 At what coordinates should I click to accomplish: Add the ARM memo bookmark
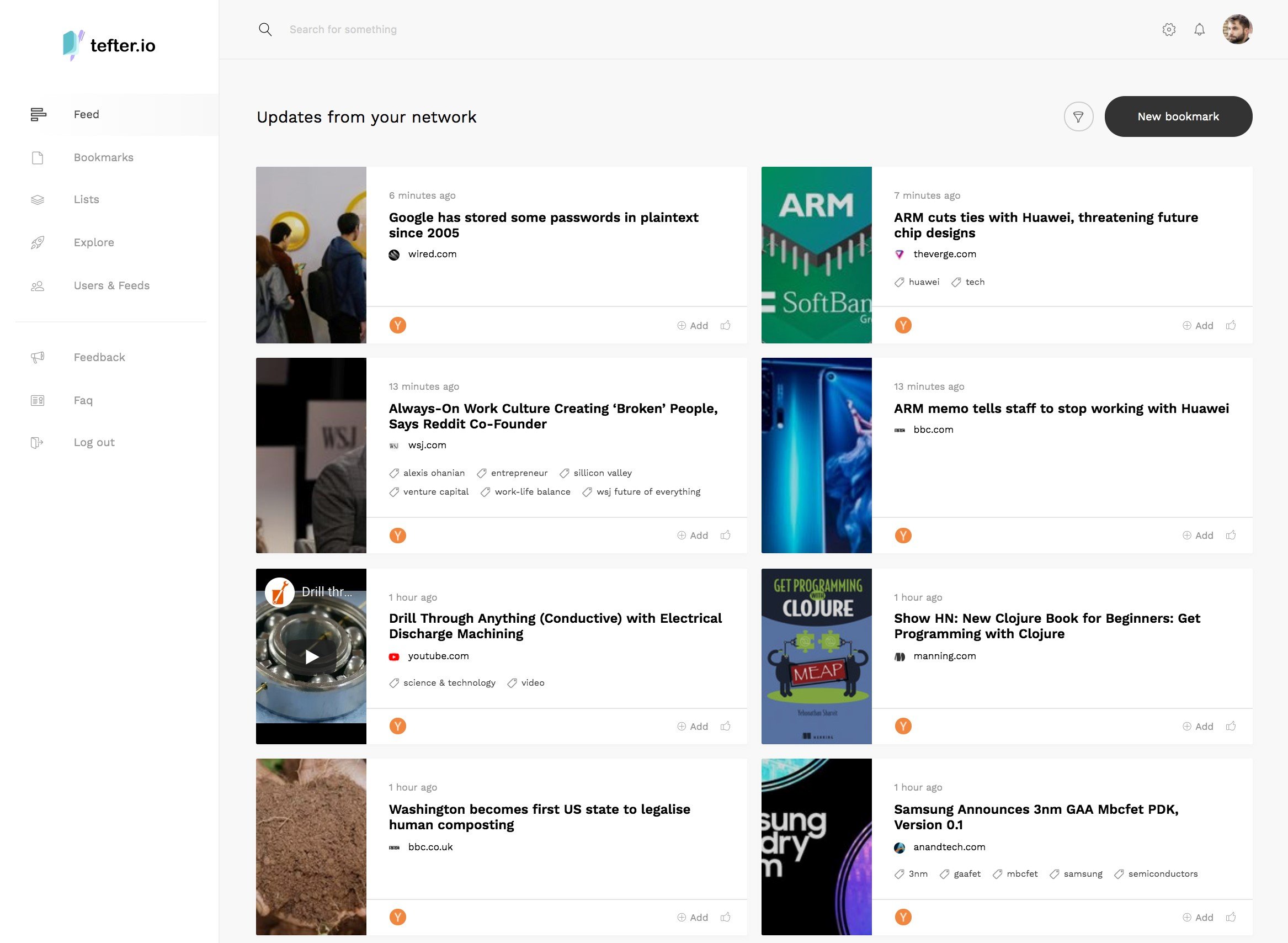[1198, 536]
